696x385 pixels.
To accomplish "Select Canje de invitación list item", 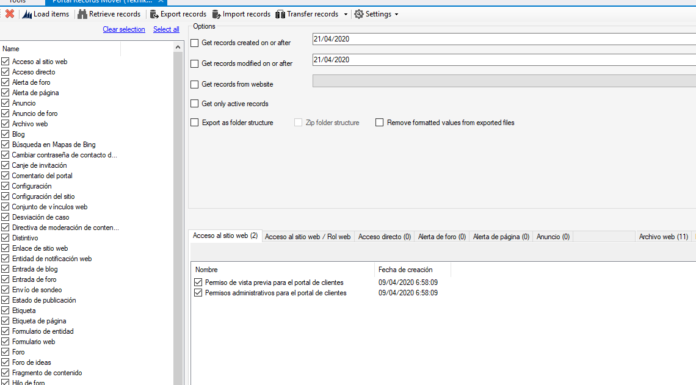I will [x=40, y=165].
